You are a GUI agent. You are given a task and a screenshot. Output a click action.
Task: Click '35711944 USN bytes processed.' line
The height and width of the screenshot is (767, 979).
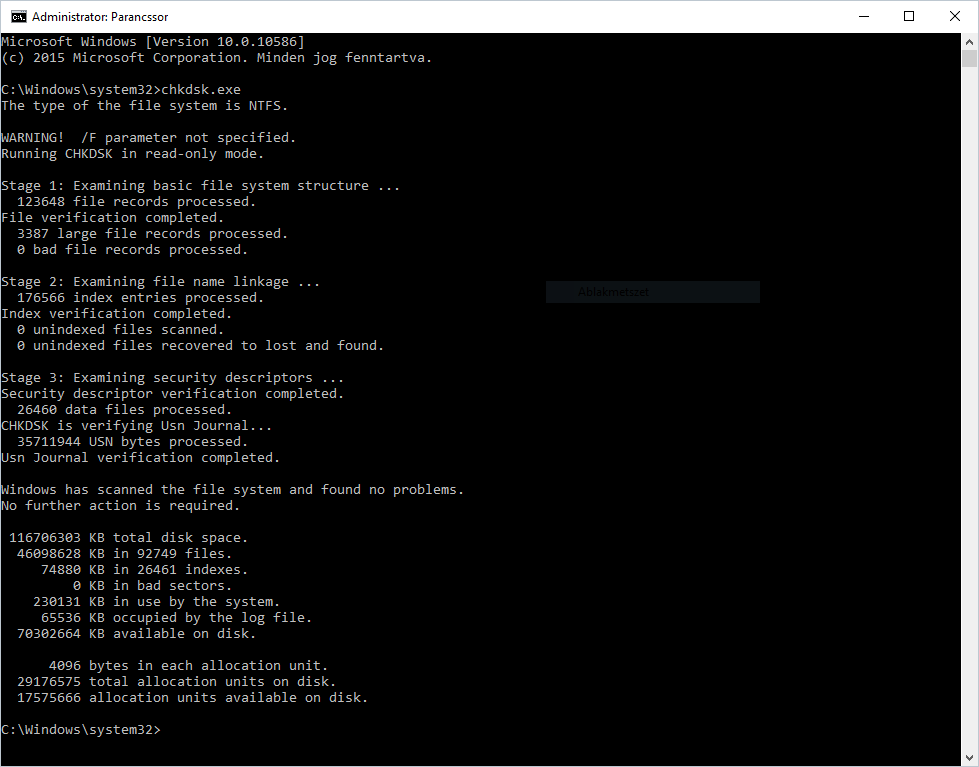132,442
